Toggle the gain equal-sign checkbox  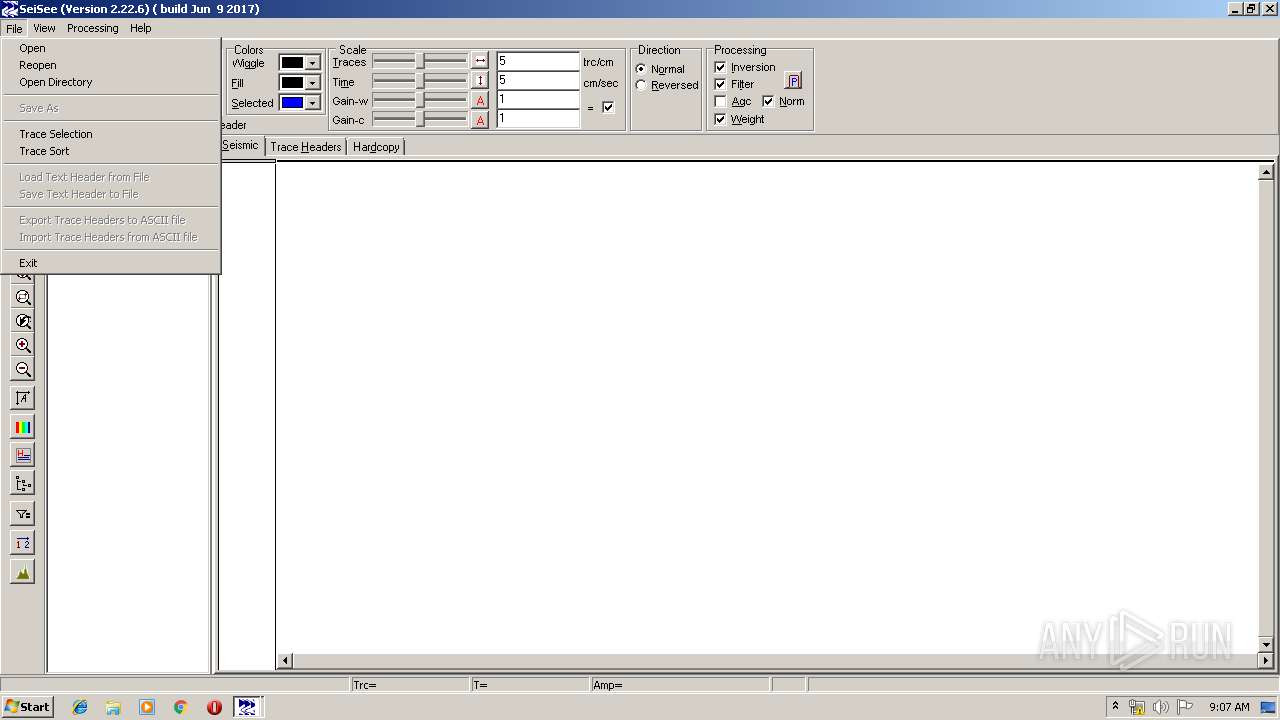(x=608, y=107)
